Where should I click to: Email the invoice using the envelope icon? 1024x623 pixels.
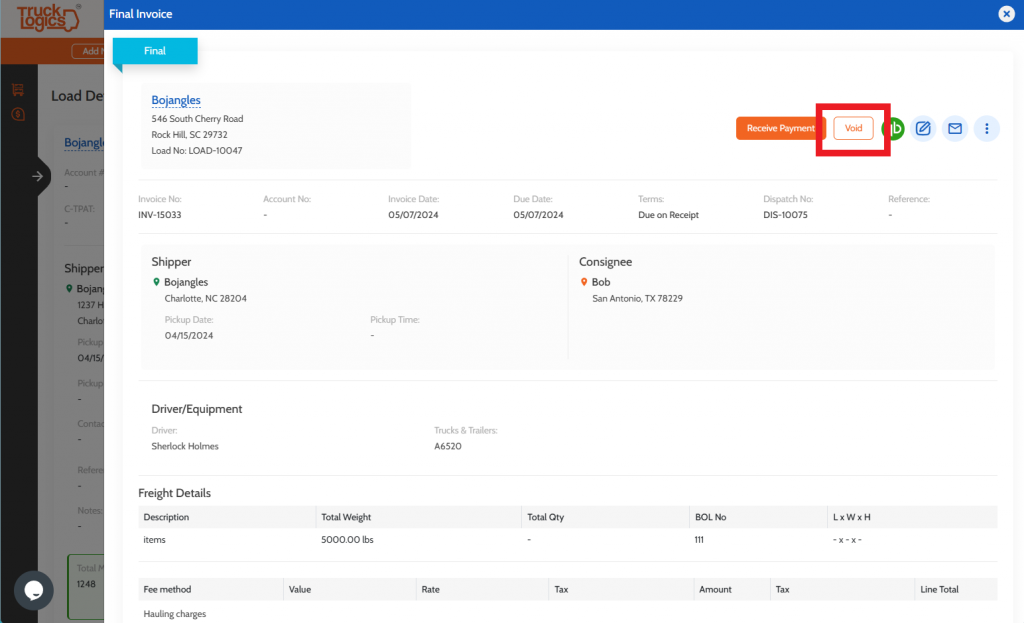pos(955,129)
